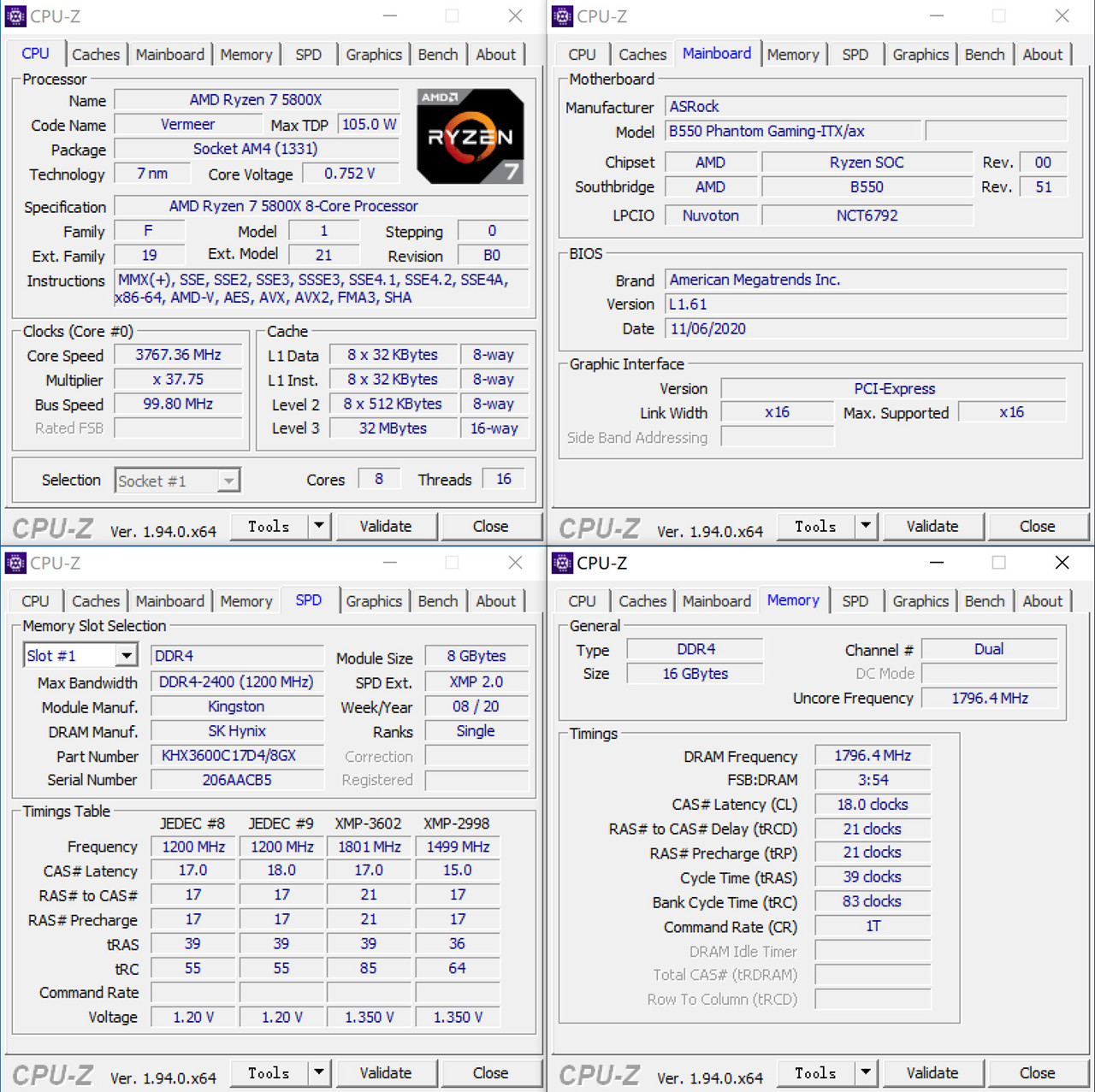Viewport: 1095px width, 1092px height.
Task: Click Validate in the CPU window
Action: pyautogui.click(x=386, y=526)
